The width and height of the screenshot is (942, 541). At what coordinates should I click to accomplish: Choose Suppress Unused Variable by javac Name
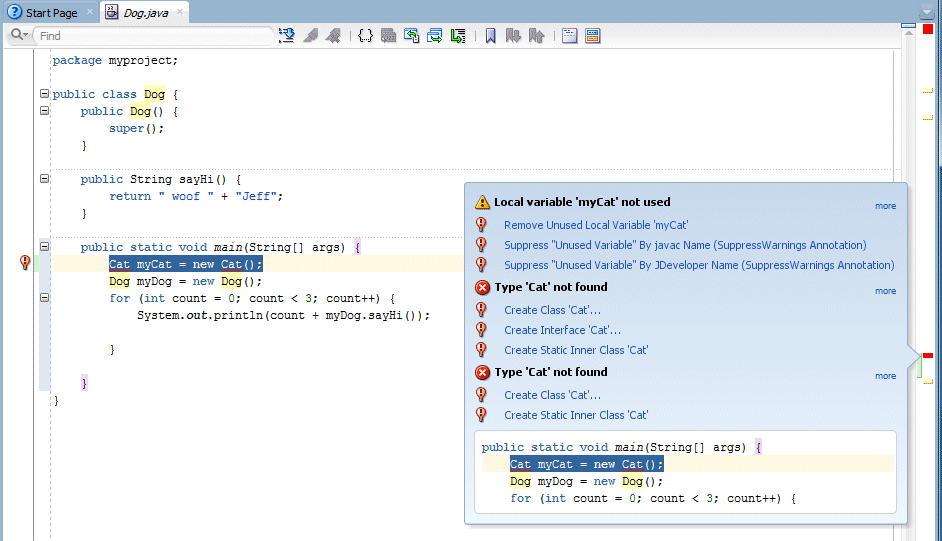[685, 245]
